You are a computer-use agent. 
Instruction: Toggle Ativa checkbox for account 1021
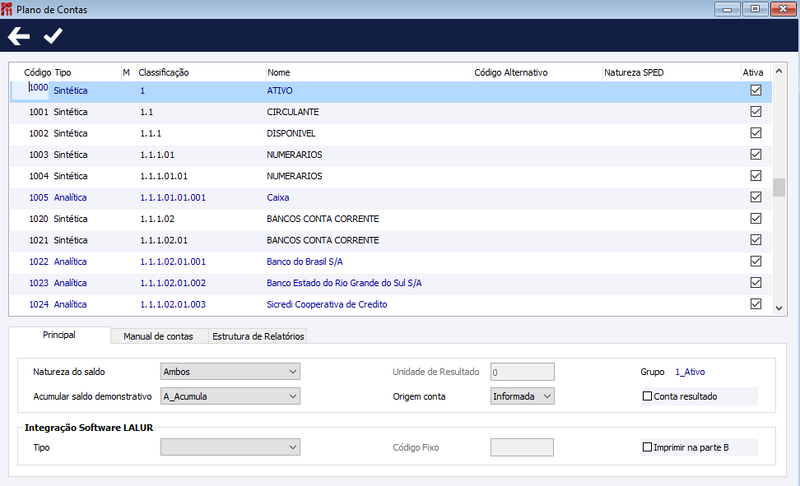click(x=756, y=240)
